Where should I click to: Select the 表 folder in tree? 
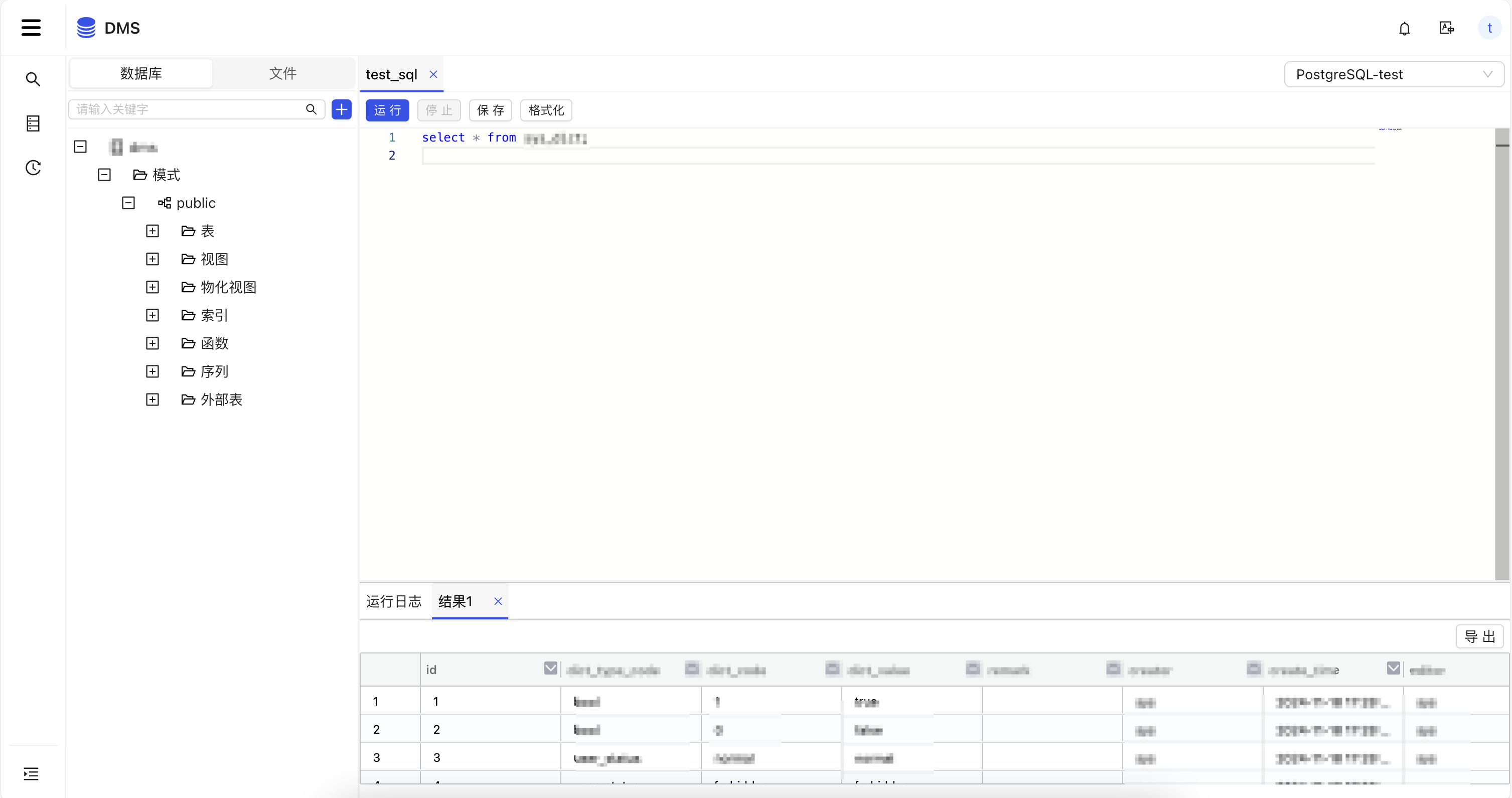point(198,231)
